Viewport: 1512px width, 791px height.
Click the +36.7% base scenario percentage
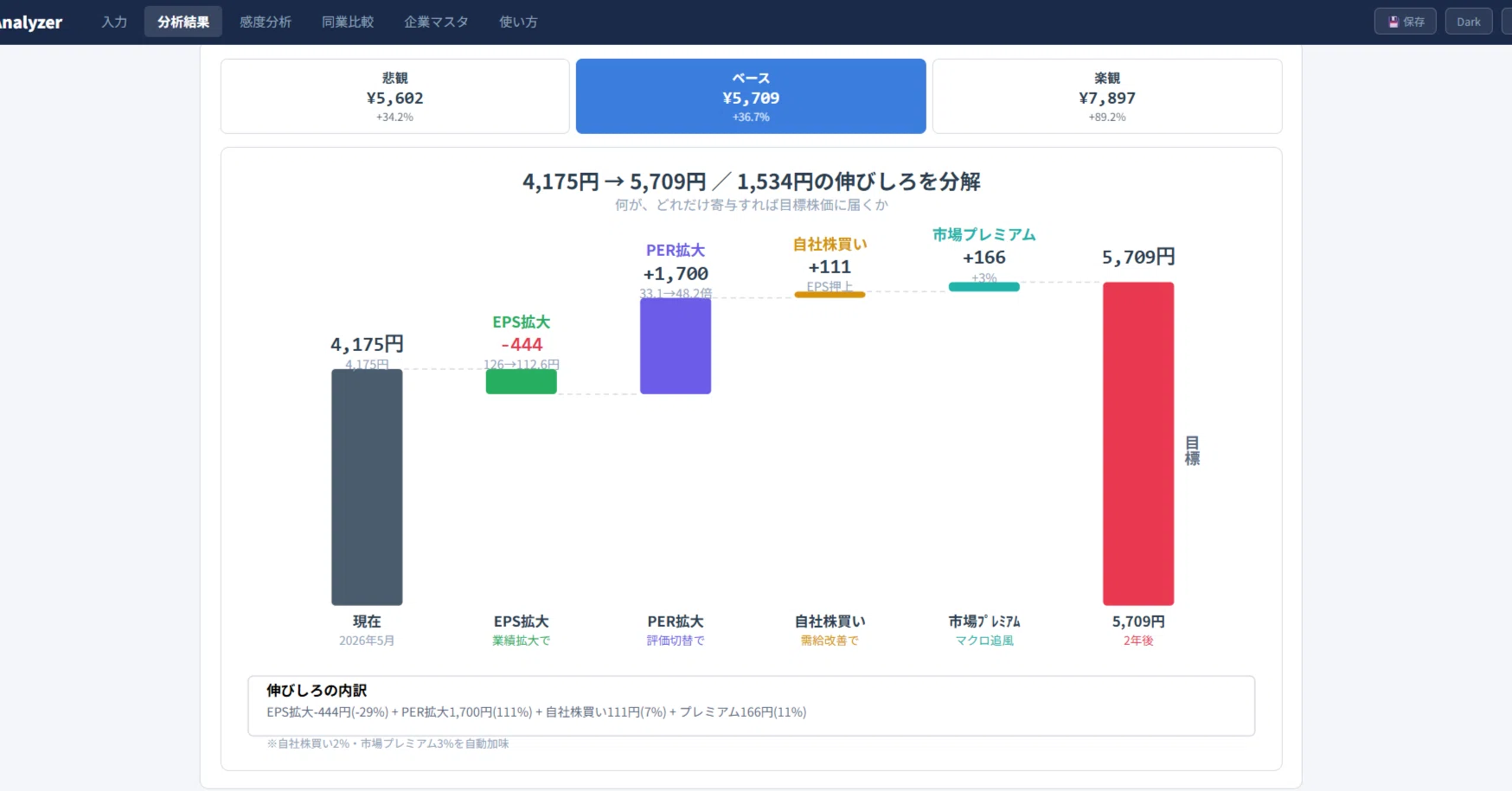(751, 118)
